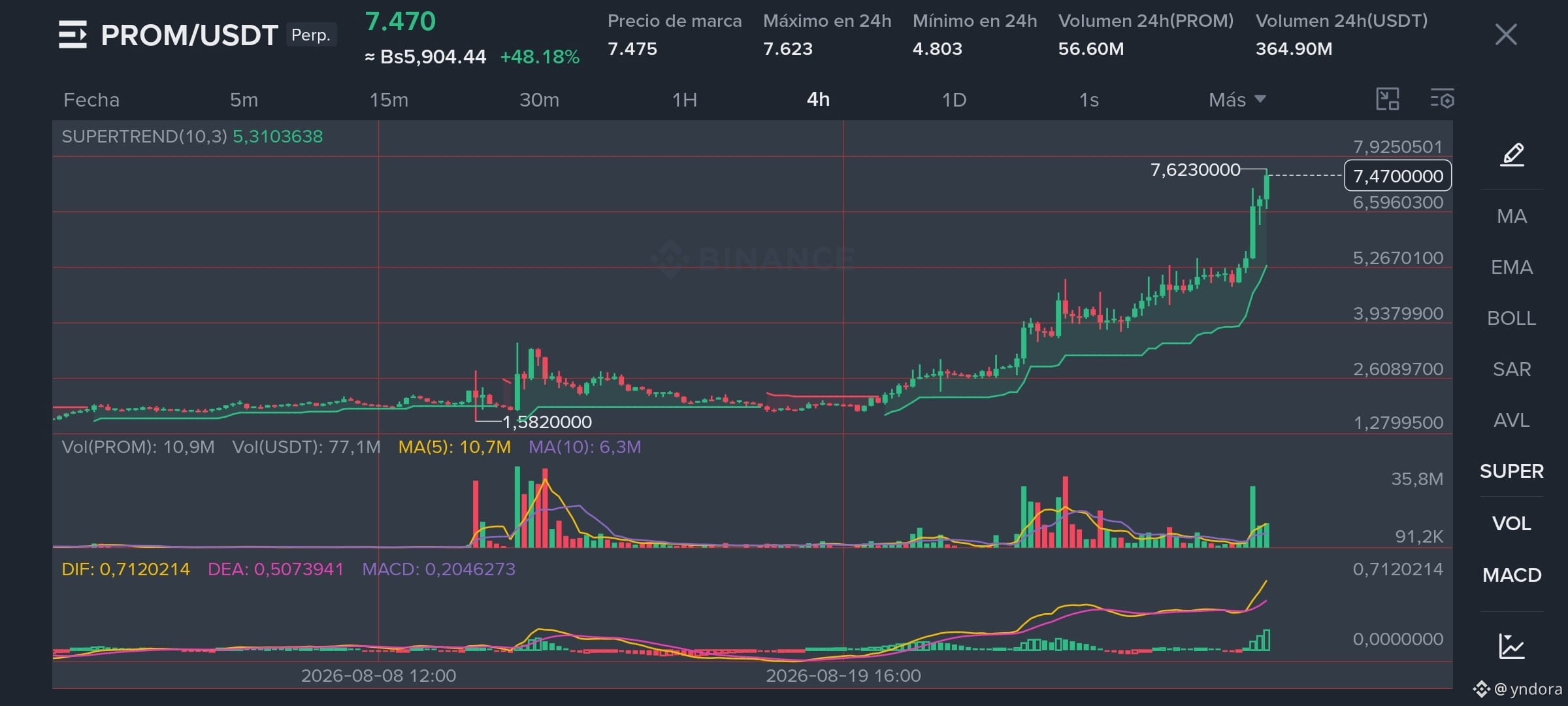Open the chart layout split icon

tap(1388, 99)
